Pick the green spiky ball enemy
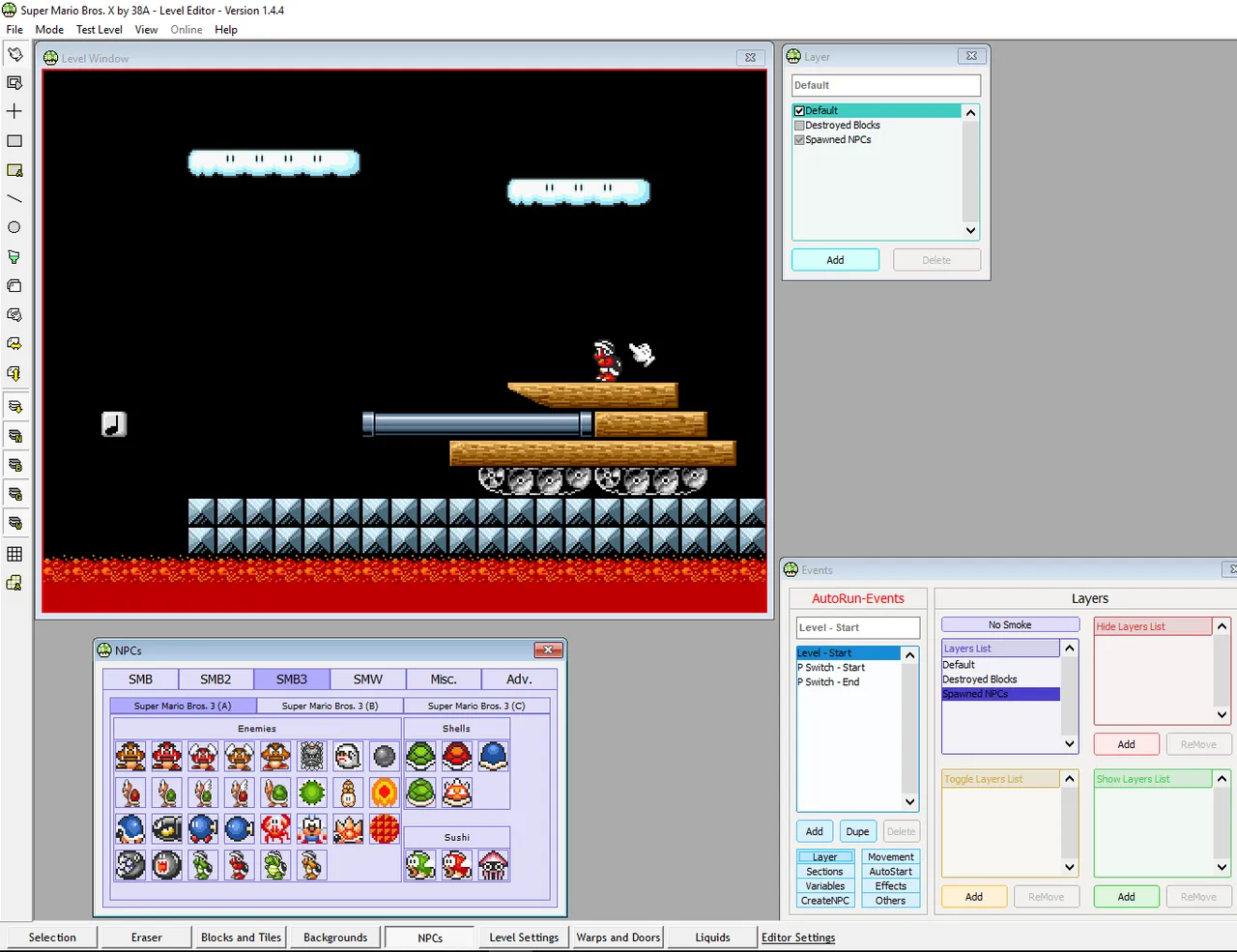This screenshot has height=952, width=1237. tap(312, 793)
